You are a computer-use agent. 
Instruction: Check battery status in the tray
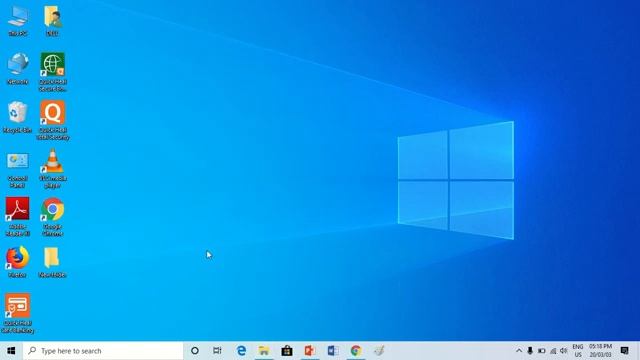click(542, 351)
